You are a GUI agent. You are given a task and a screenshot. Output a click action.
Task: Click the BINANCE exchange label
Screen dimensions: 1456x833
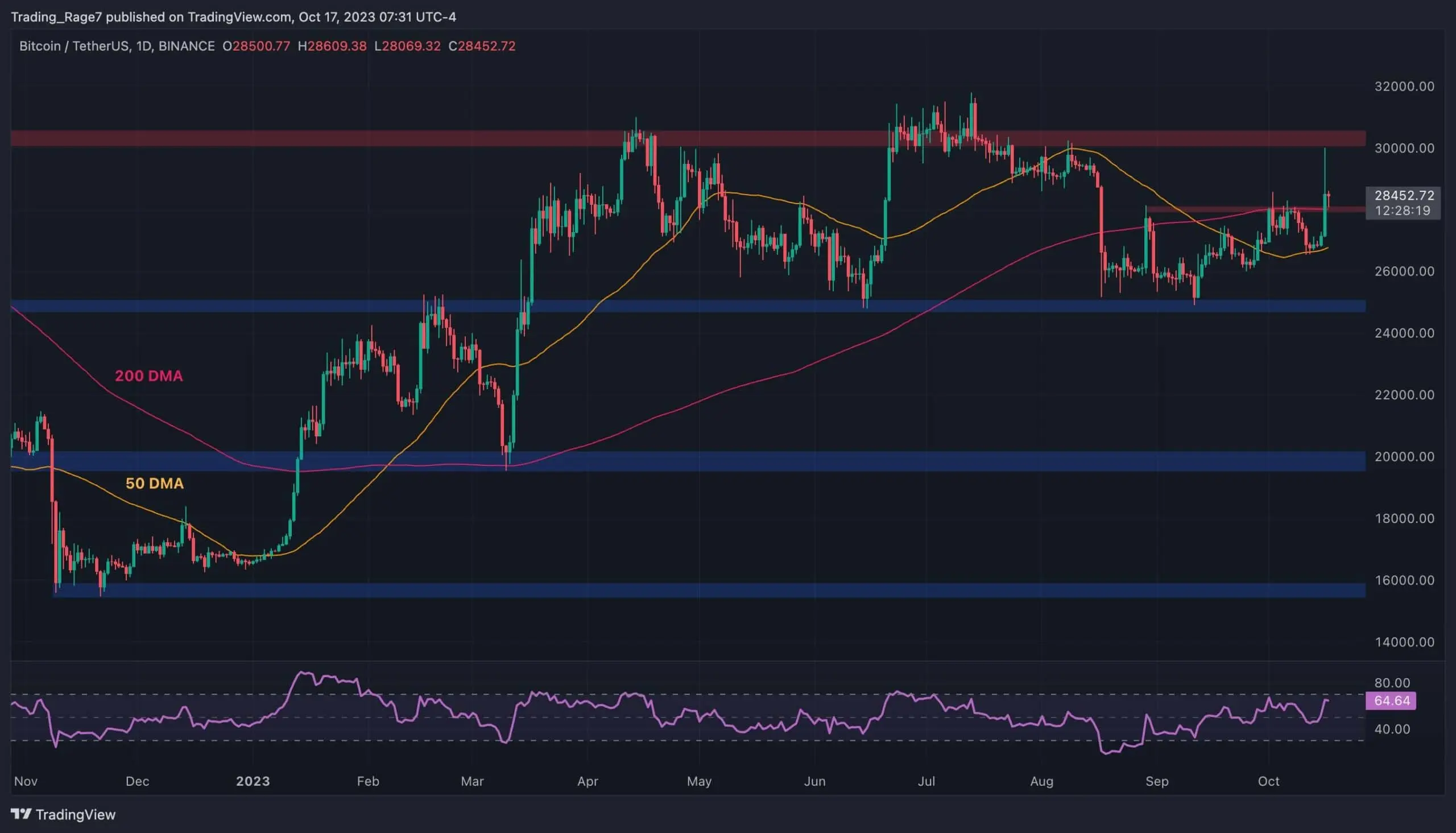click(187, 46)
